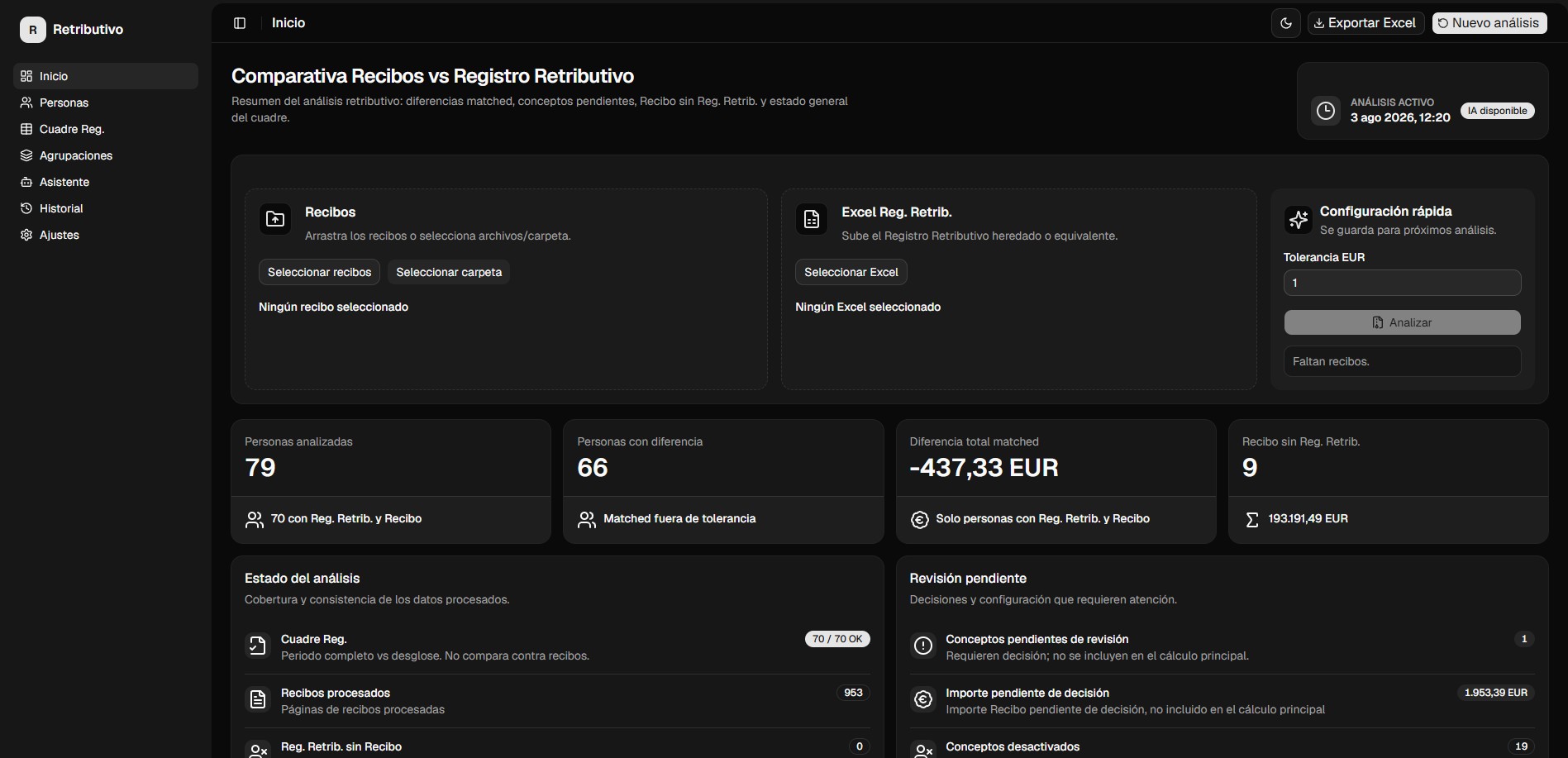Click the euro icon by 'Solo personas con Reg. Retrib.'

point(919,519)
